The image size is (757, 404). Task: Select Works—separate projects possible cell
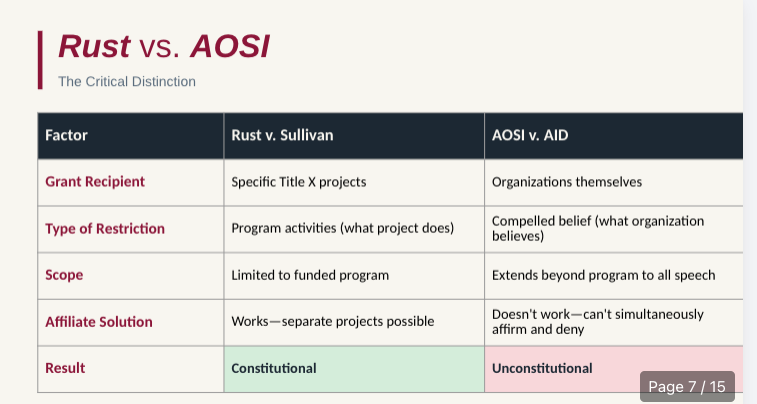[x=354, y=322]
